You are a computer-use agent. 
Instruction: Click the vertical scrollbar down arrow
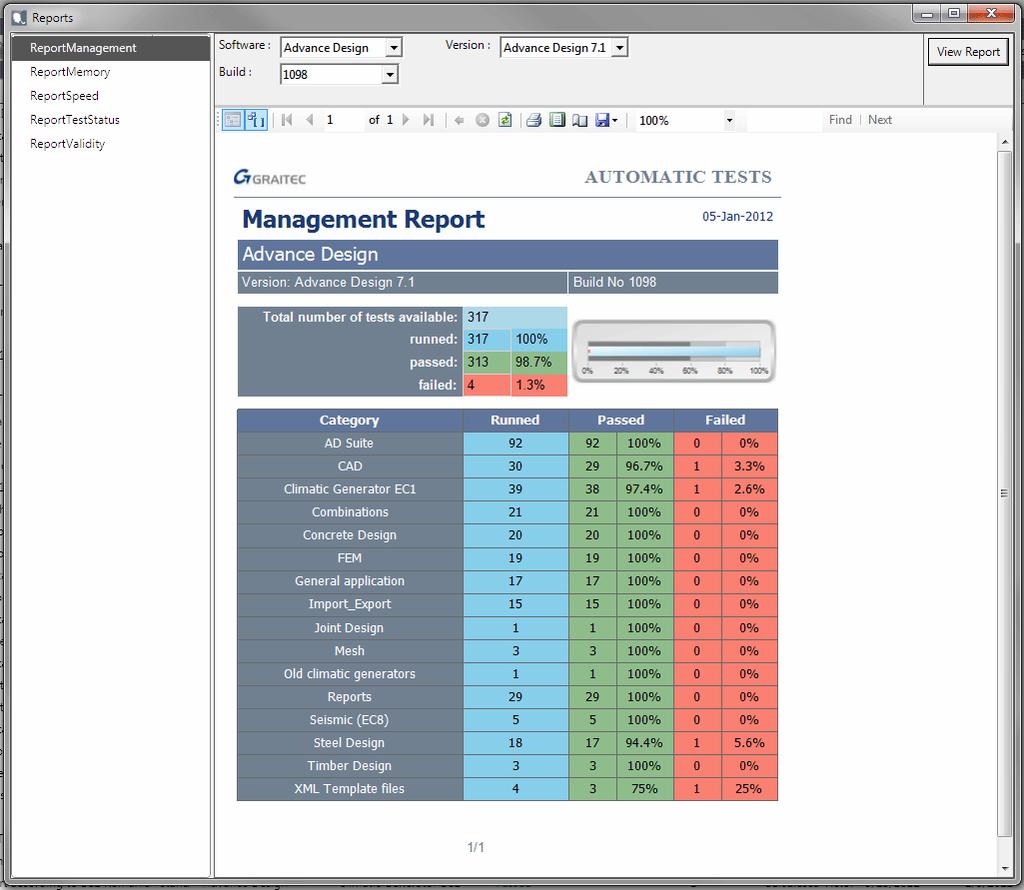[1004, 869]
